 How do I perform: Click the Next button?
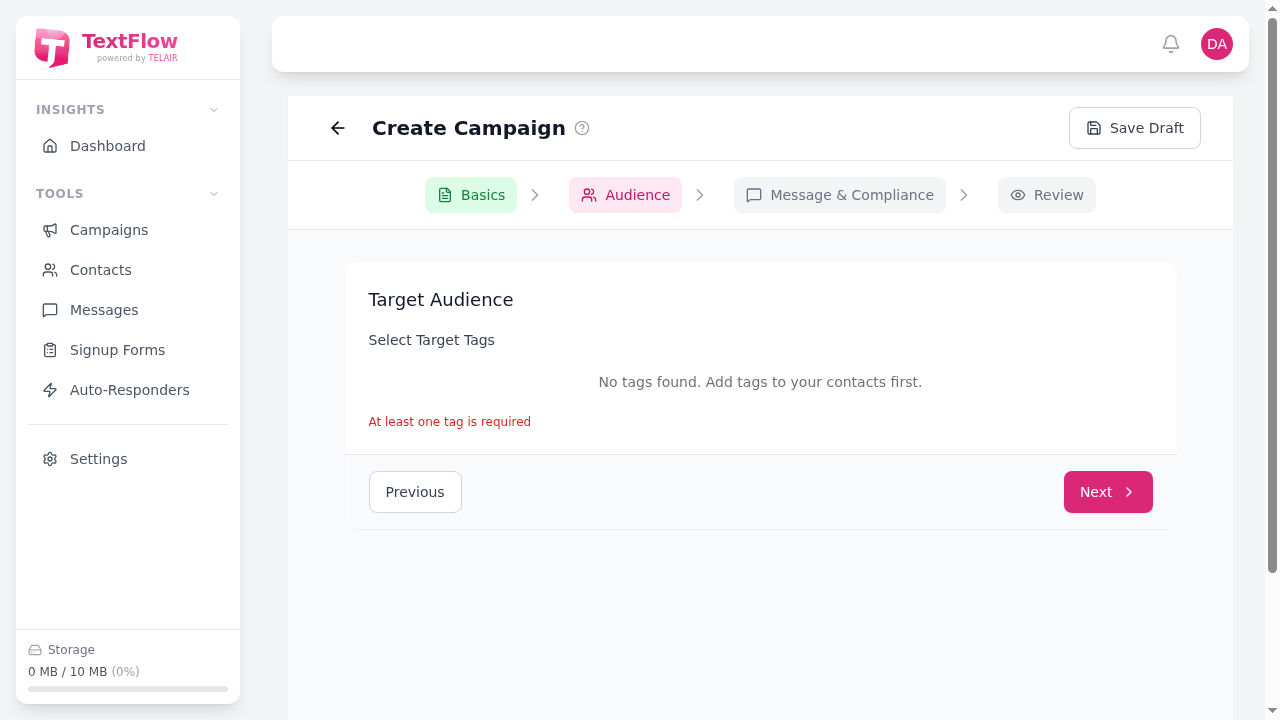pos(1107,491)
